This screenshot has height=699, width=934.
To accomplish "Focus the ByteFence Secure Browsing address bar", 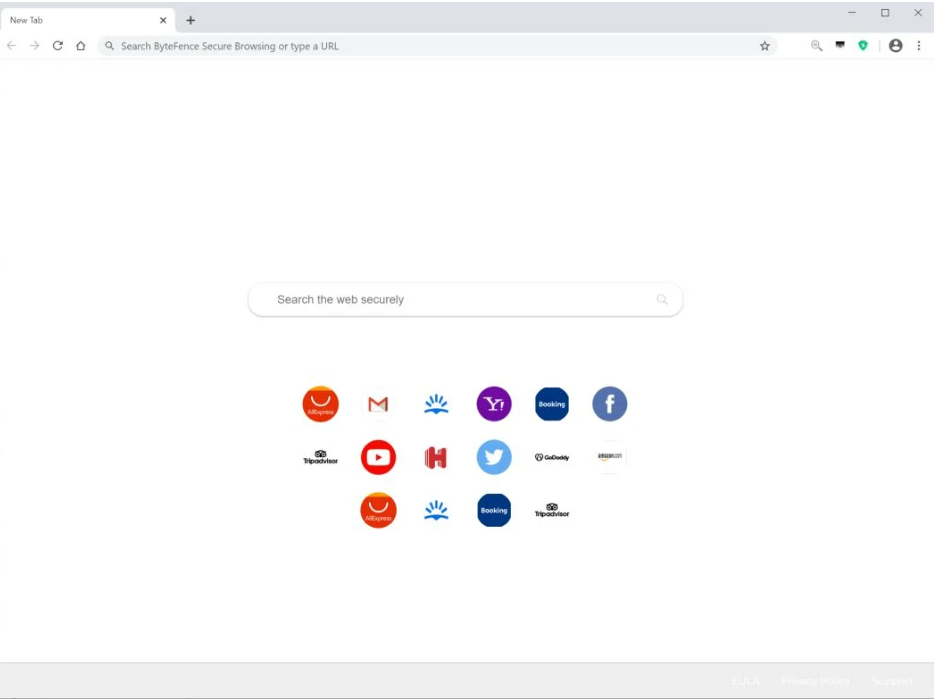I will pos(437,46).
